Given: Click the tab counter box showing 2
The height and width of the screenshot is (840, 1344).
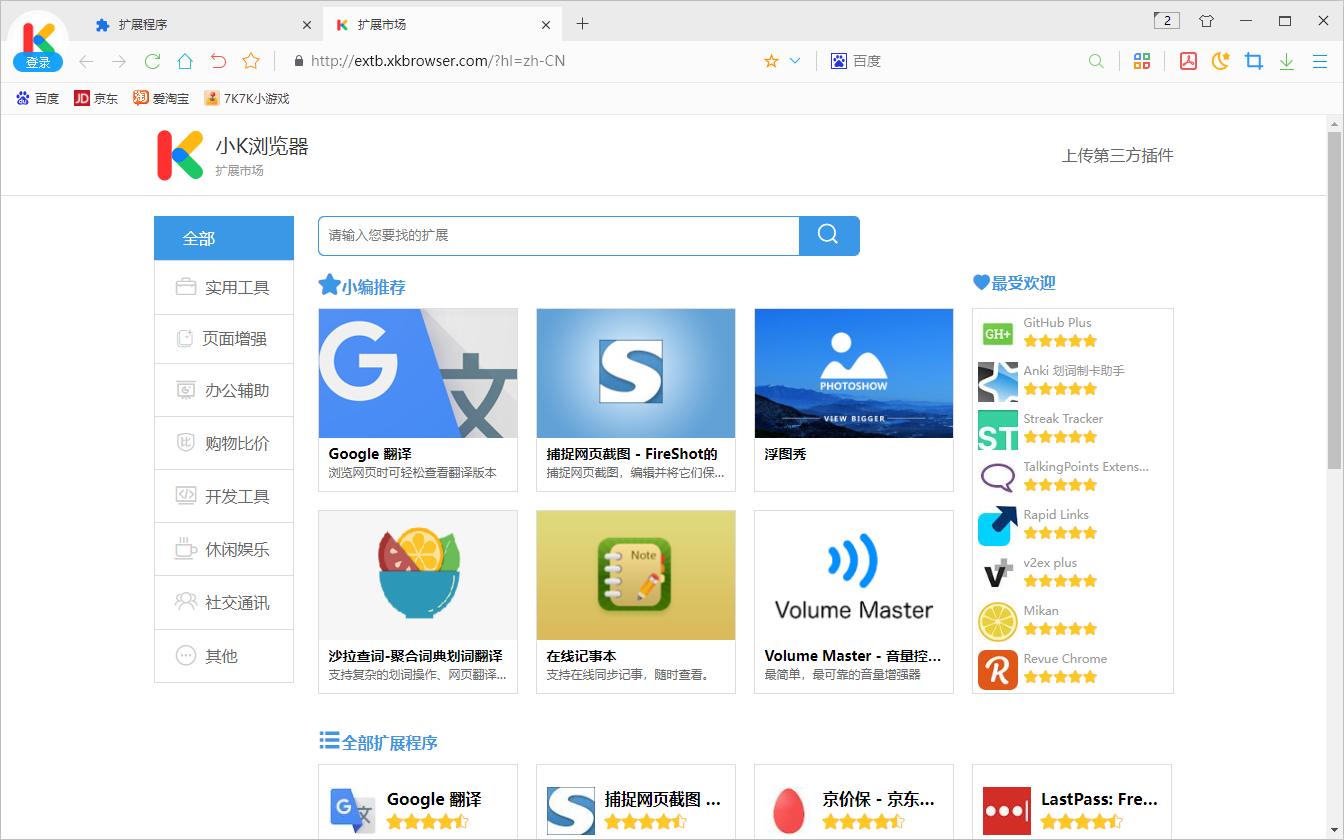Looking at the screenshot, I should click(x=1167, y=20).
